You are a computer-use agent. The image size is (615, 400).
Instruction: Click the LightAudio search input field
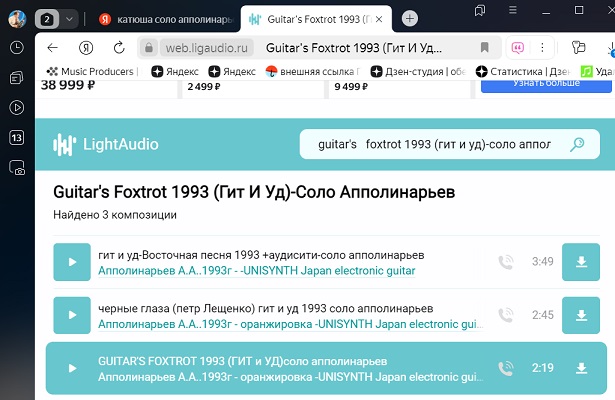tap(434, 144)
